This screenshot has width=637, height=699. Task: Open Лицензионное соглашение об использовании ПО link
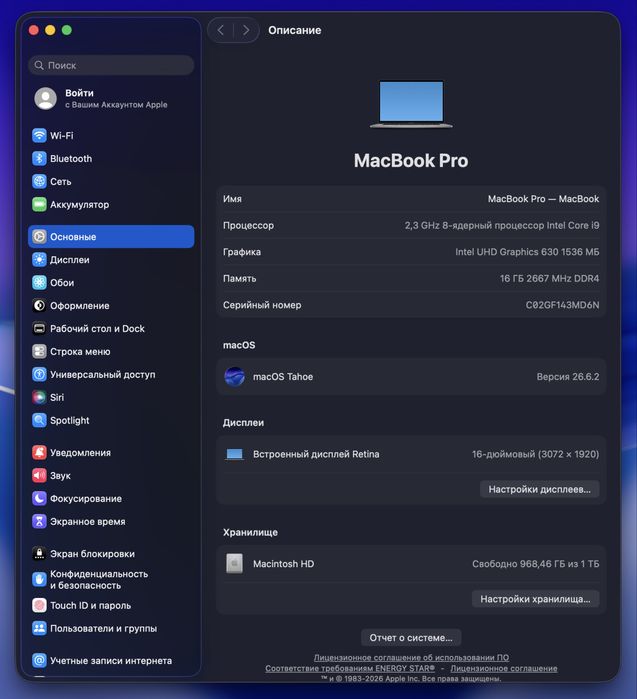tap(411, 658)
